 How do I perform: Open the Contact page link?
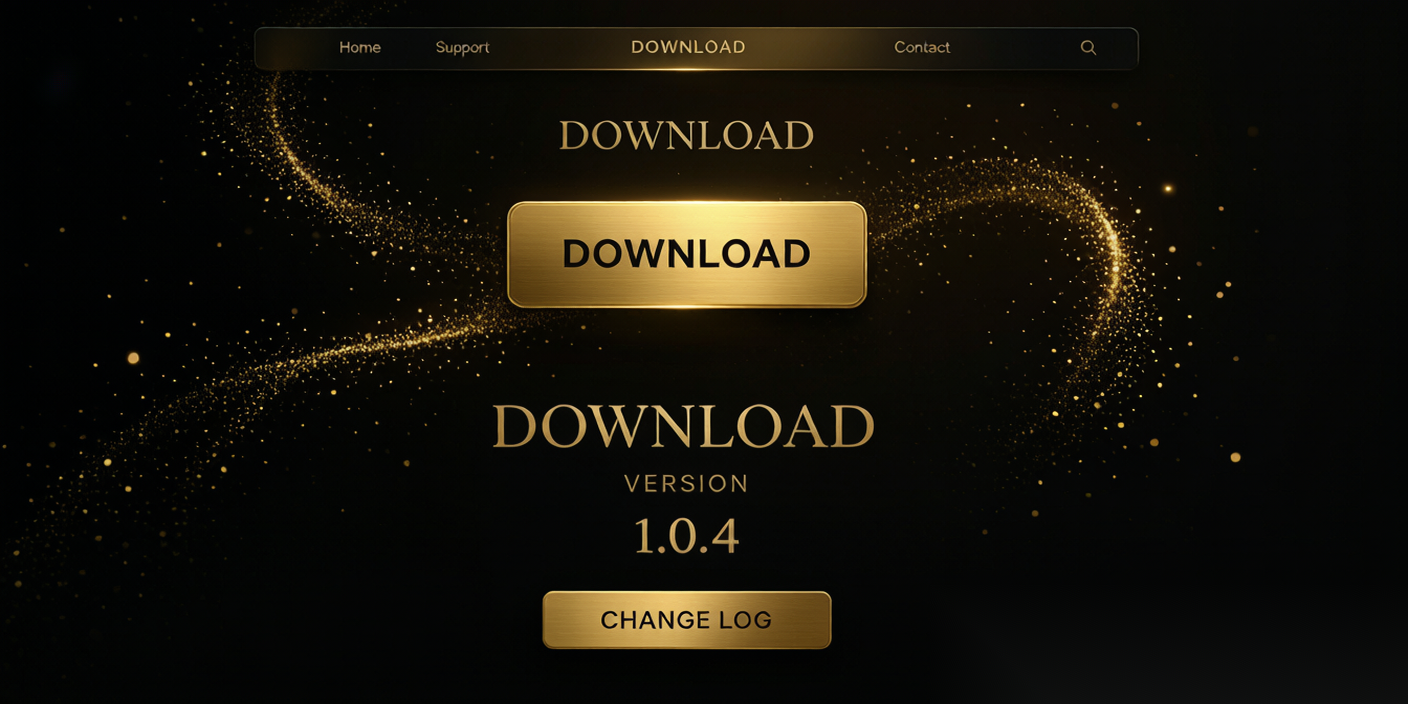pyautogui.click(x=922, y=47)
